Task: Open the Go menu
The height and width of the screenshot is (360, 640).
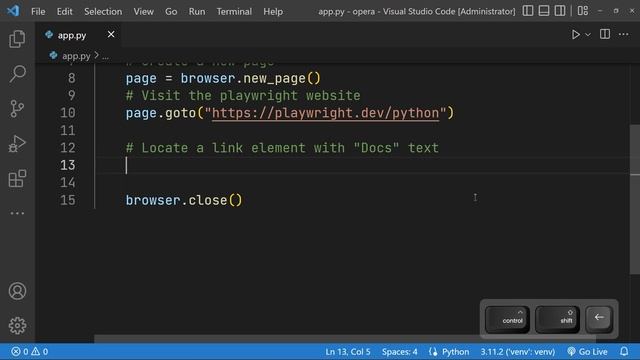Action: (171, 11)
